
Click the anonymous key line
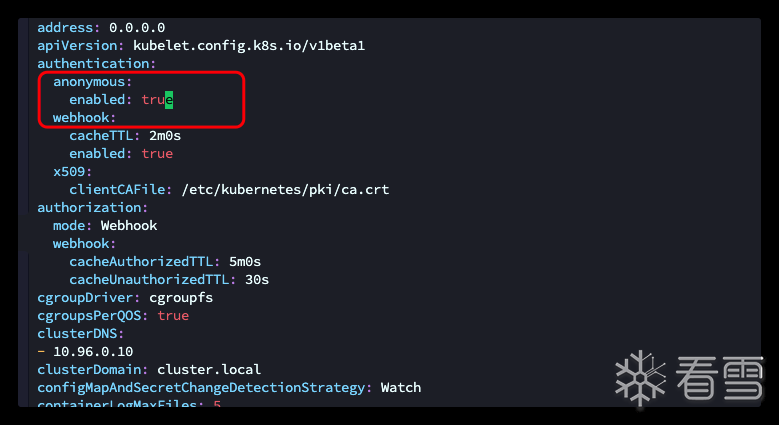point(93,82)
